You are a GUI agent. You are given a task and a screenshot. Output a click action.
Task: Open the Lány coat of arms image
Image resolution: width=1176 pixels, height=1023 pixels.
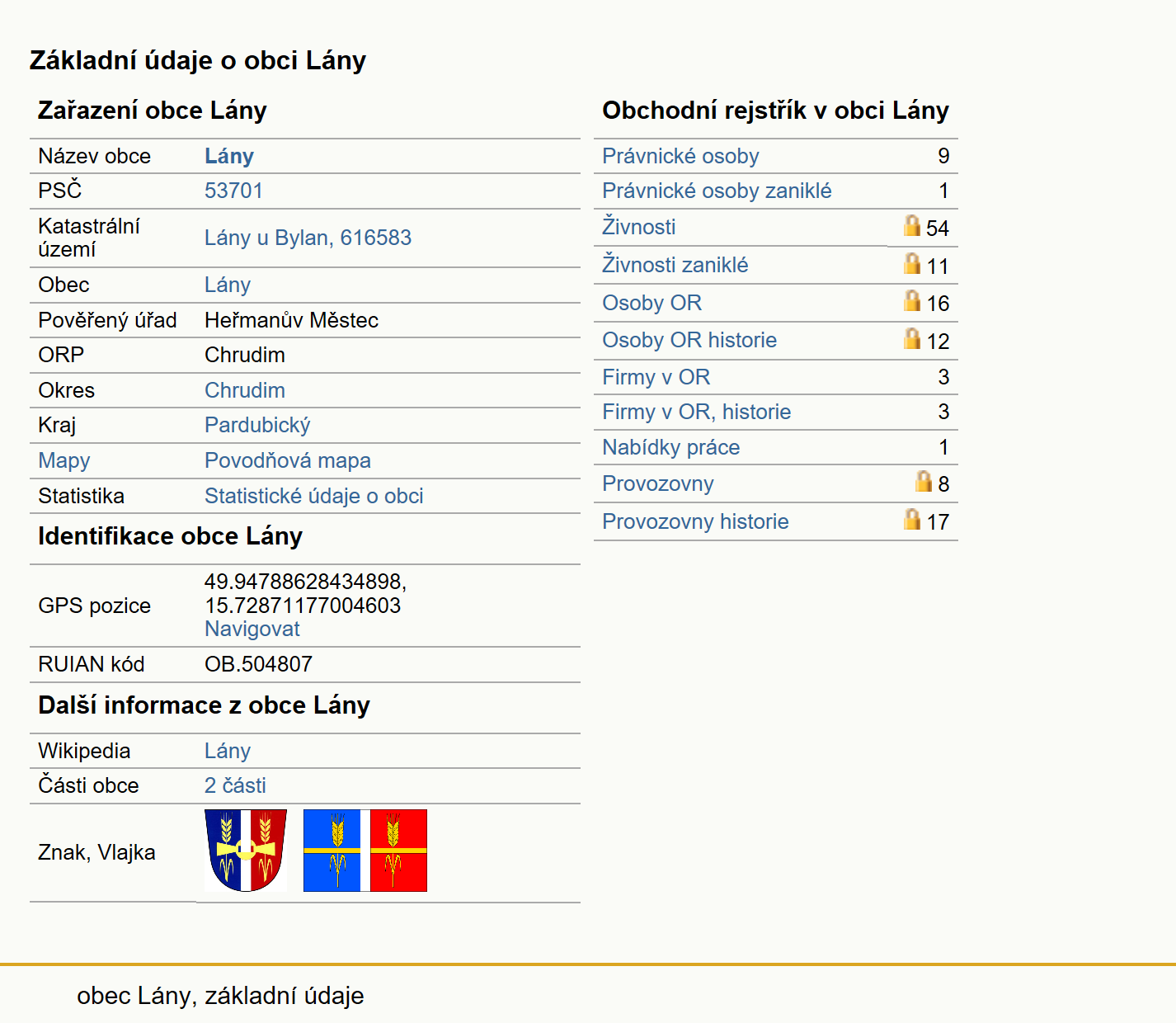pos(246,851)
